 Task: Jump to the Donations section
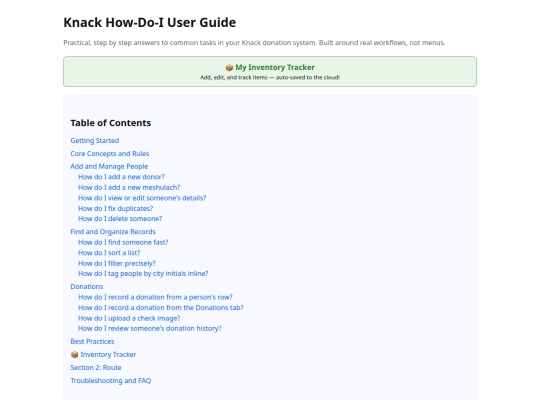point(87,287)
